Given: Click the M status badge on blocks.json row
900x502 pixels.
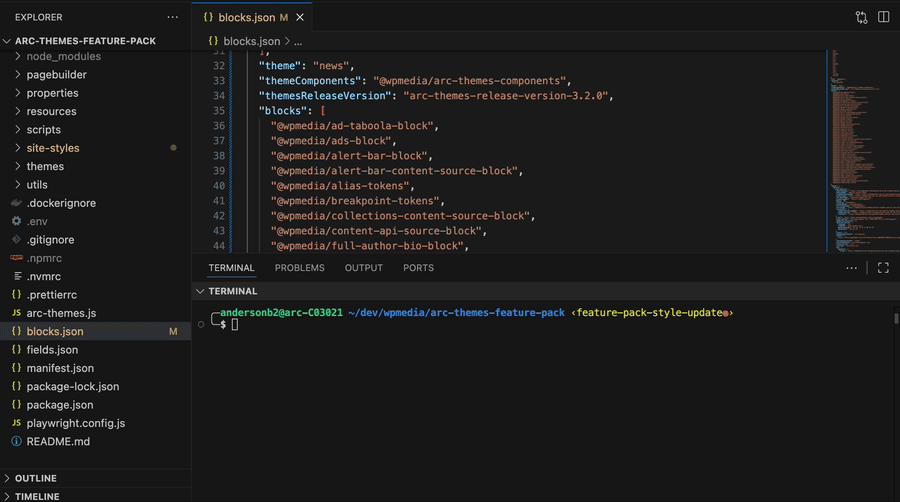Looking at the screenshot, I should click(173, 332).
